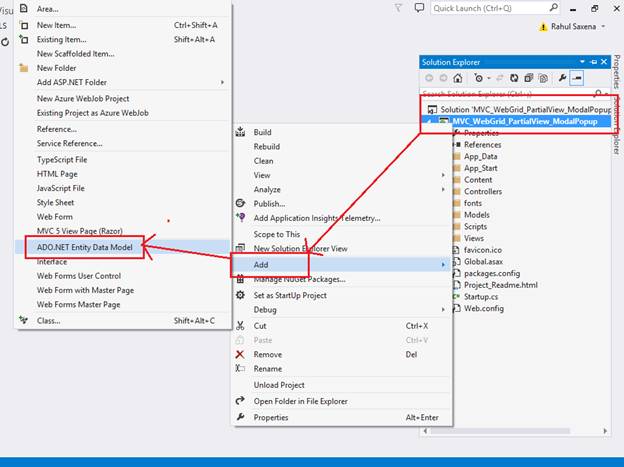Screen dimensions: 624x467
Task: Open Properties via the wrench toolbar icon
Action: (x=562, y=78)
